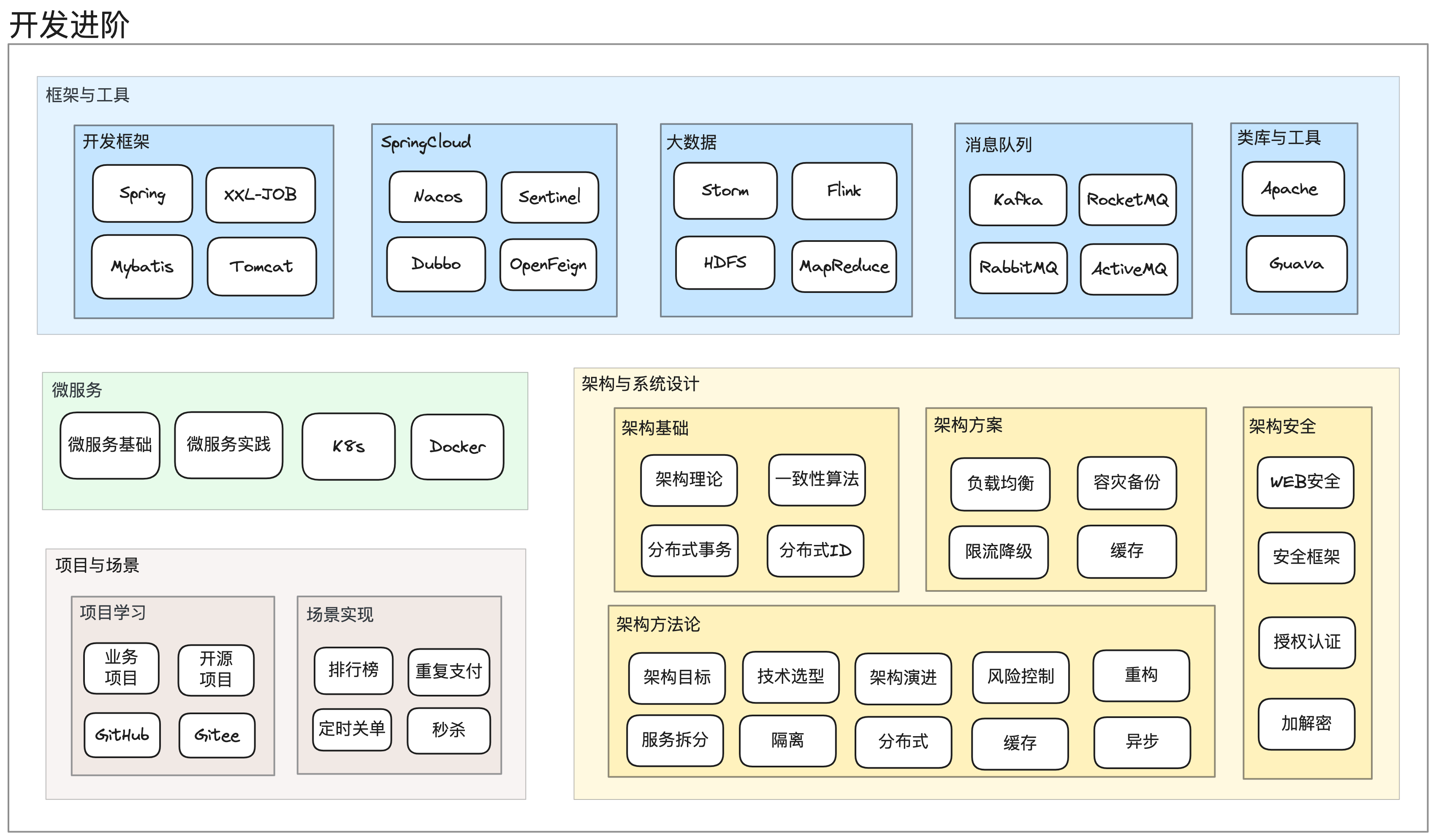Select the 安全框架 box

(x=1307, y=558)
